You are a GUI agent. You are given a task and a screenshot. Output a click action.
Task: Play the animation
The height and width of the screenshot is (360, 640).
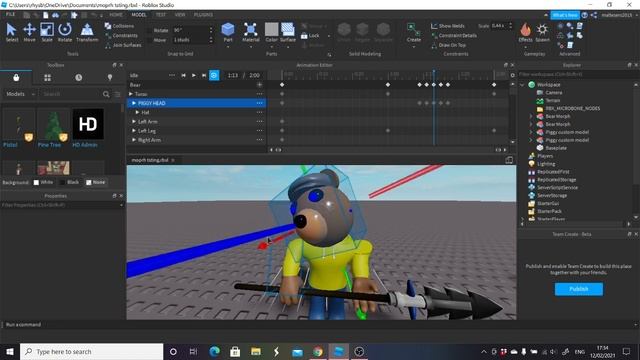click(193, 75)
